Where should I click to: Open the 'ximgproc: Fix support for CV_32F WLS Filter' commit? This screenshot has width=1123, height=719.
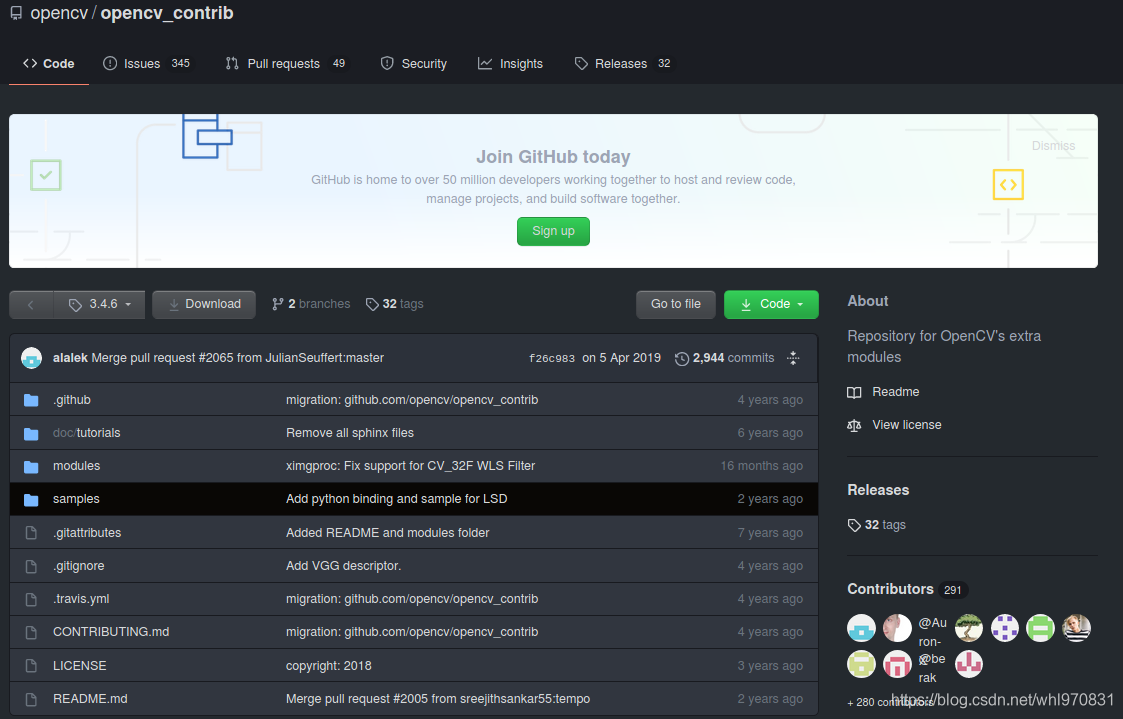410,465
